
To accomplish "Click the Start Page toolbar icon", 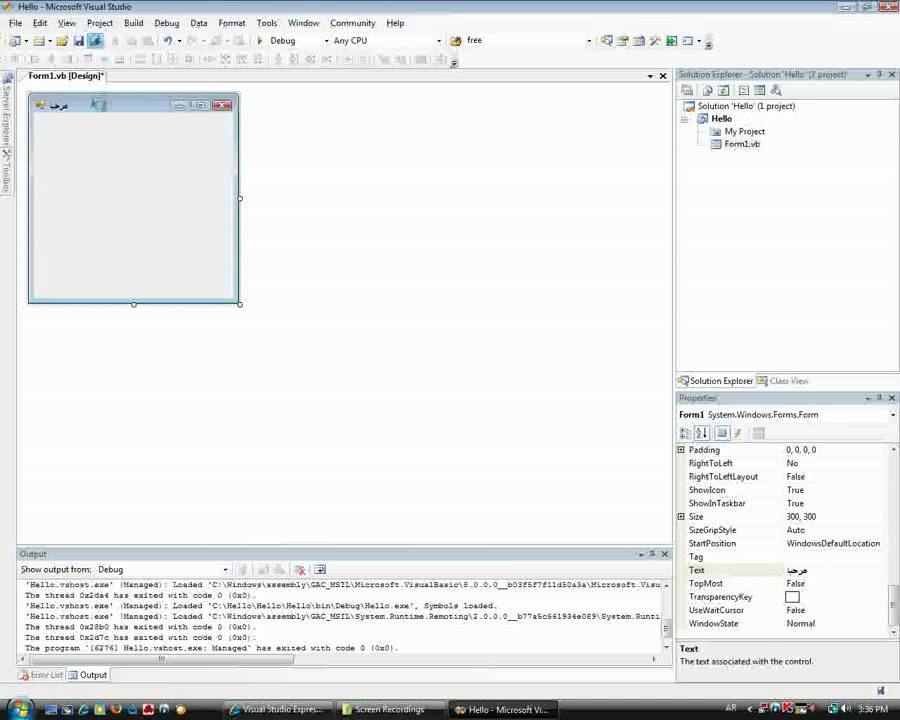I will [x=671, y=41].
